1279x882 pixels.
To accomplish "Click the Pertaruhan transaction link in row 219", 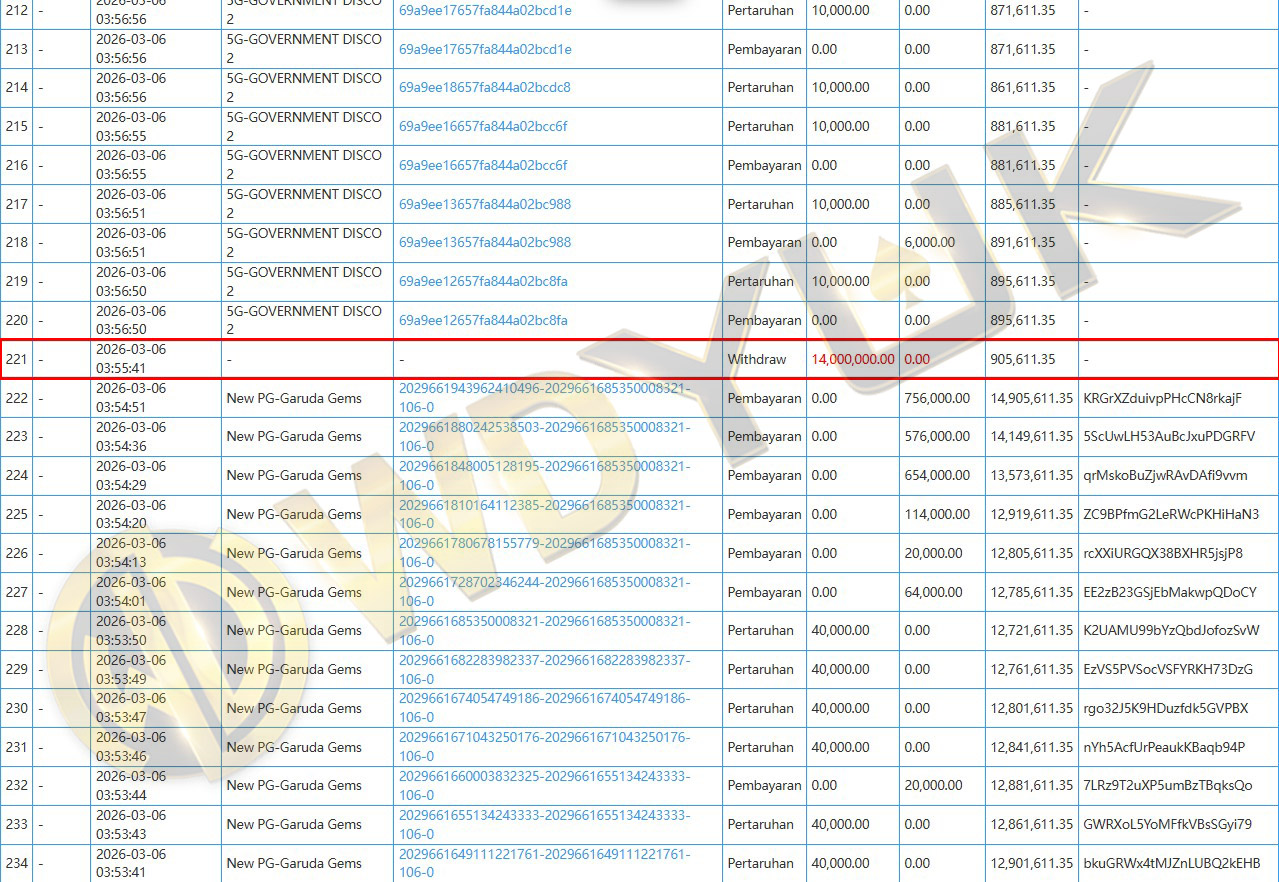I will (483, 282).
